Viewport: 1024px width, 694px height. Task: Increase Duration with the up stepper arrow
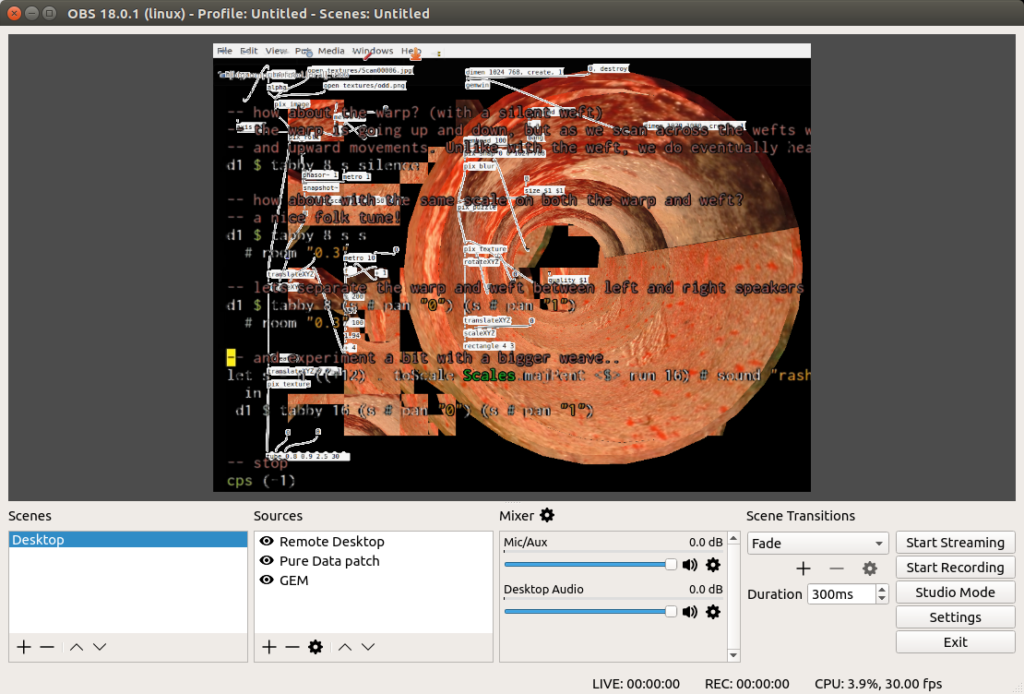[x=881, y=588]
